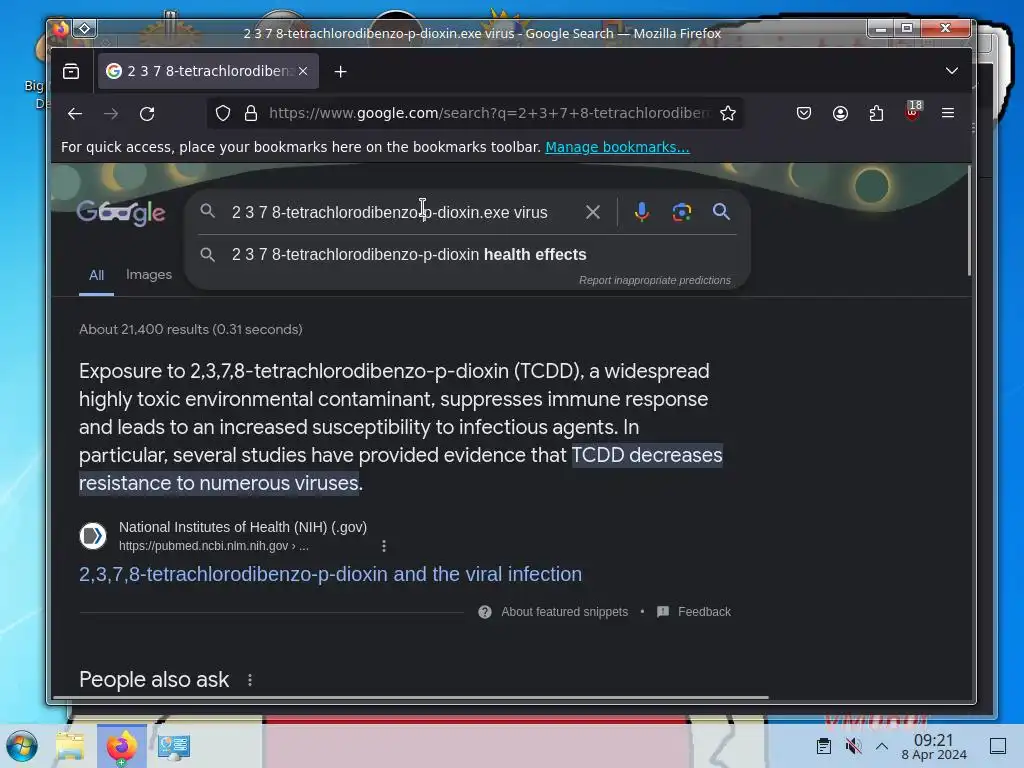This screenshot has width=1024, height=768.
Task: Open NIH result options three-dot menu
Action: (x=384, y=546)
